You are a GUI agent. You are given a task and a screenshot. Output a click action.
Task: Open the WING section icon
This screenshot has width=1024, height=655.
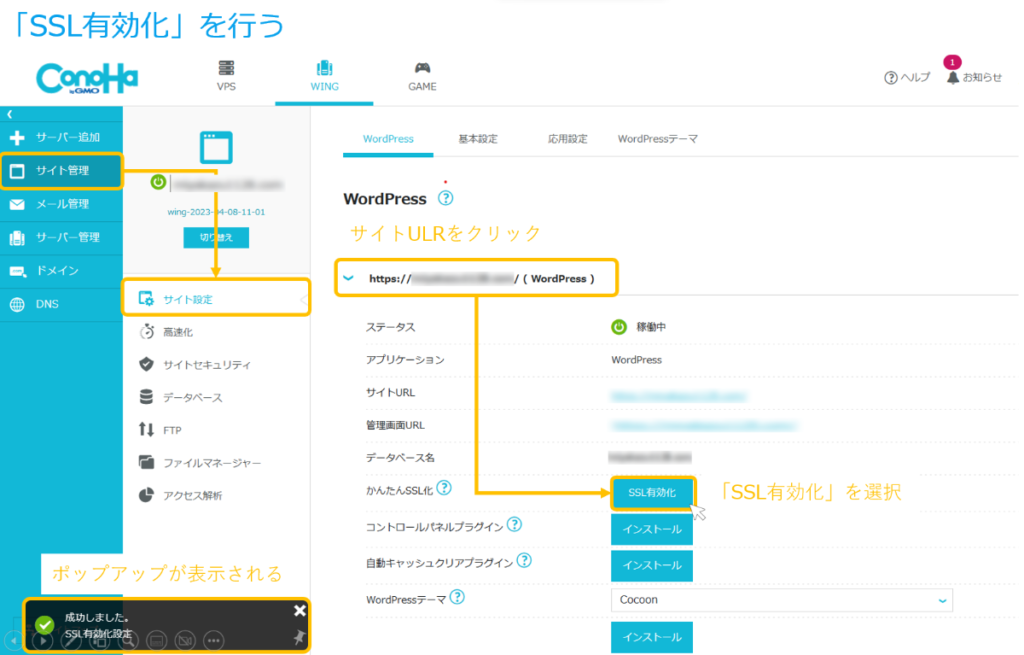[x=324, y=68]
